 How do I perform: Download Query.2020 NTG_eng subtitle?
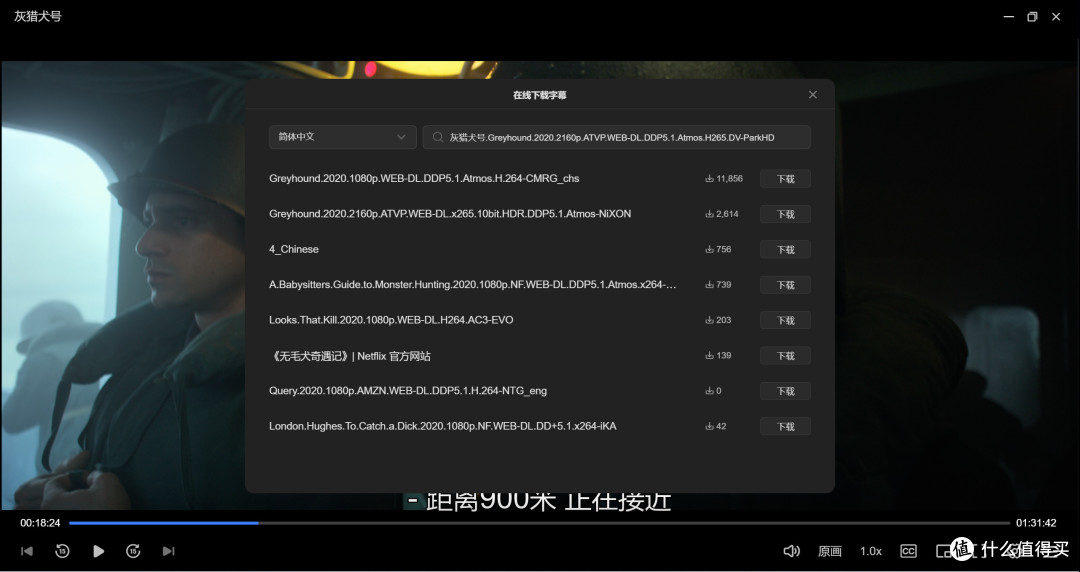point(785,391)
